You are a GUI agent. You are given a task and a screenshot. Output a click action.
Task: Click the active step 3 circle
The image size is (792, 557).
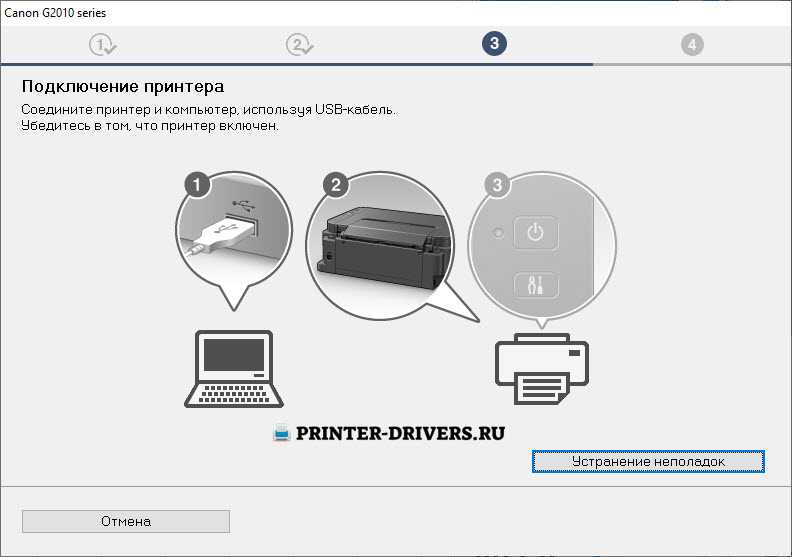pyautogui.click(x=494, y=43)
